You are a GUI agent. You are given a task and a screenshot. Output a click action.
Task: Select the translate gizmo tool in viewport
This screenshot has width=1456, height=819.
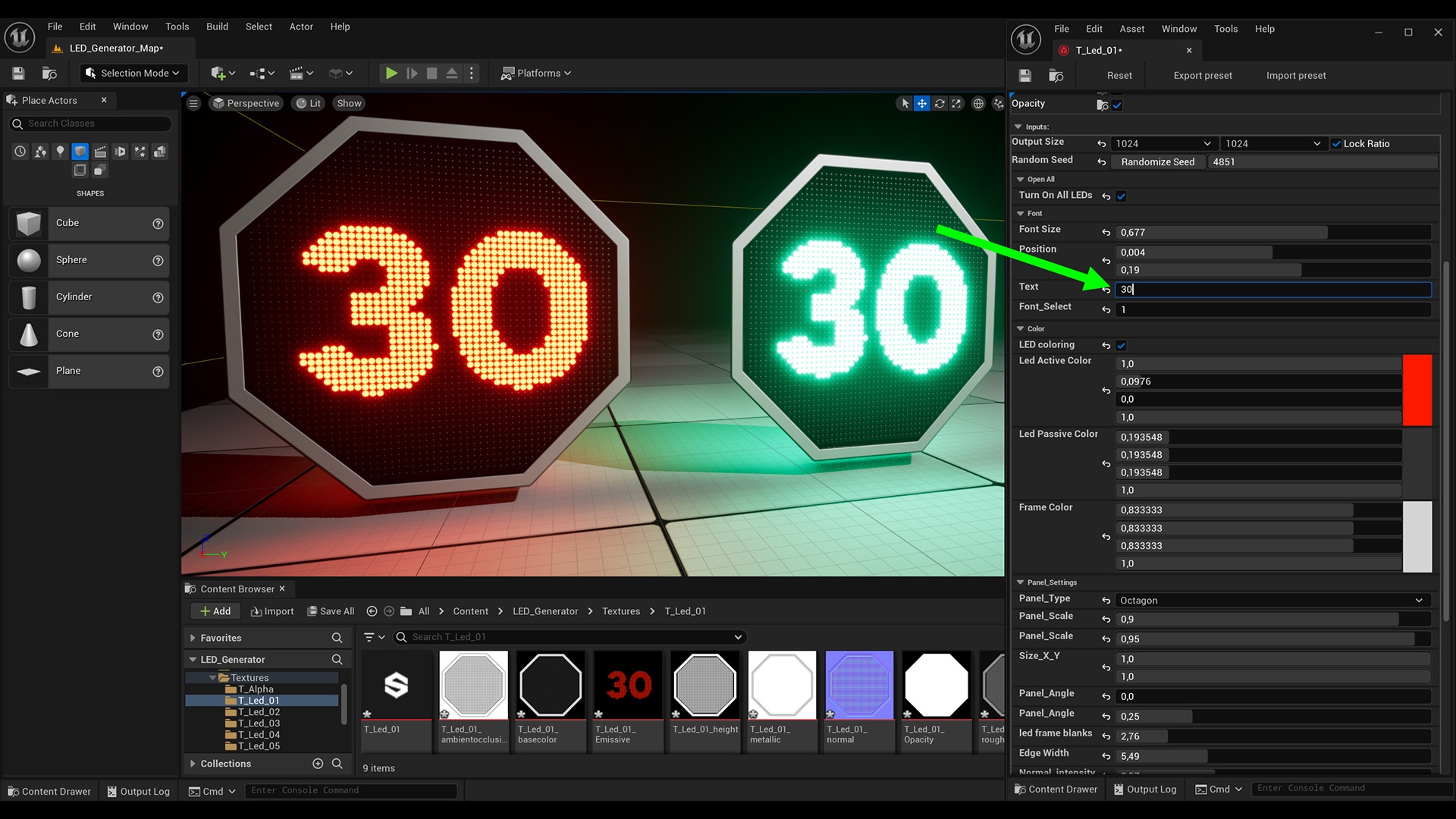click(x=921, y=103)
